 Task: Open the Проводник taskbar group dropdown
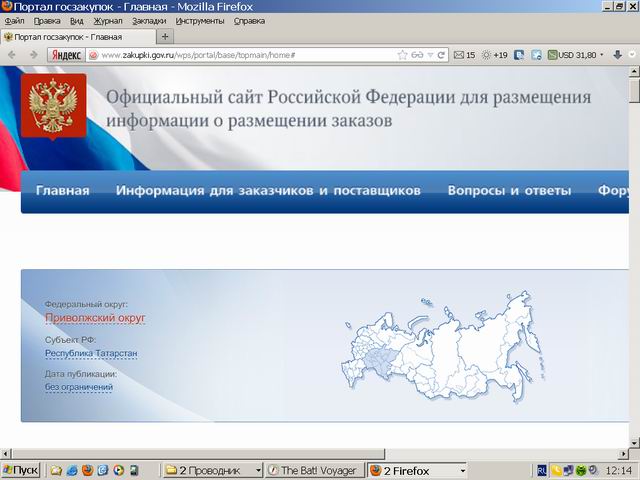(259, 470)
